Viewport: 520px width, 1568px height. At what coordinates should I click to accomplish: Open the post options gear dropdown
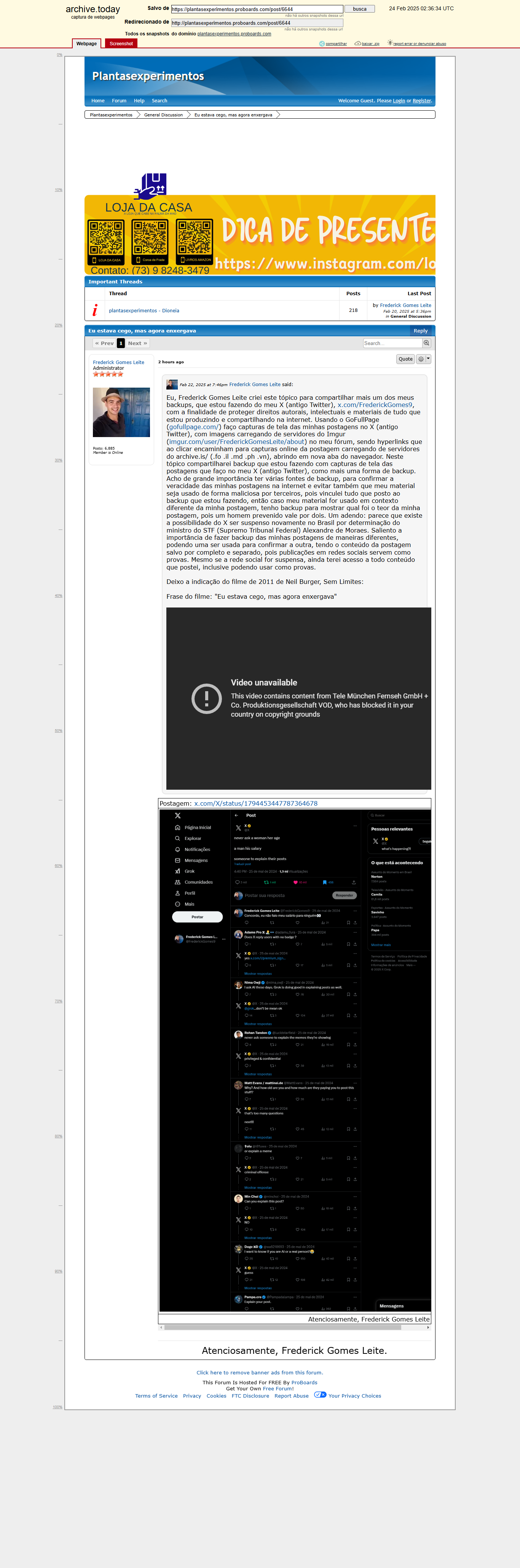423,359
